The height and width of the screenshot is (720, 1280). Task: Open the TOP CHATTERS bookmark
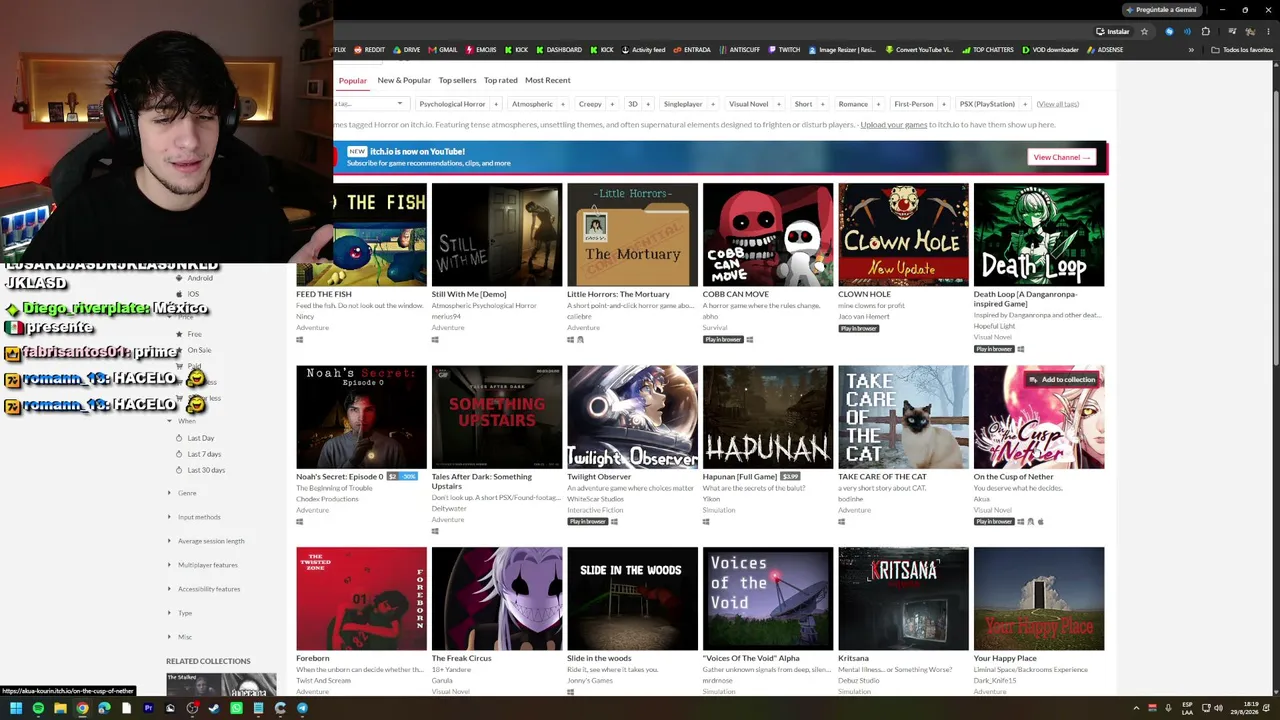point(987,50)
